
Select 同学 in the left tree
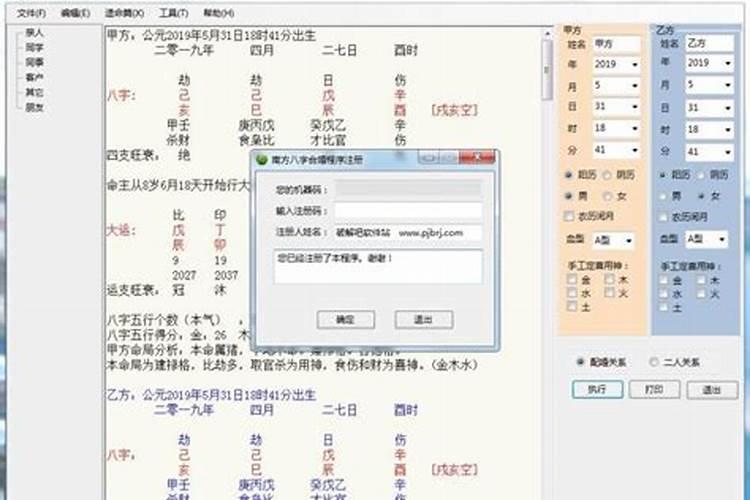point(34,47)
